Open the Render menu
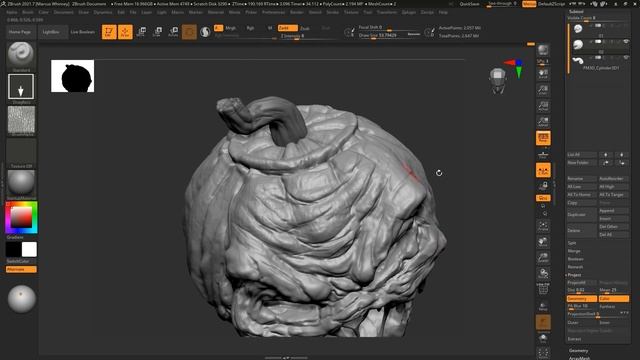Image resolution: width=640 pixels, height=360 pixels. [297, 12]
